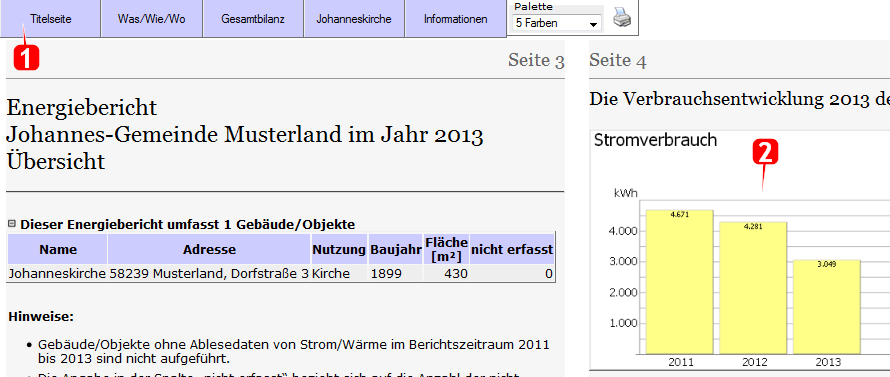
Task: Click the Stromverbrauch chart title
Action: coord(656,140)
